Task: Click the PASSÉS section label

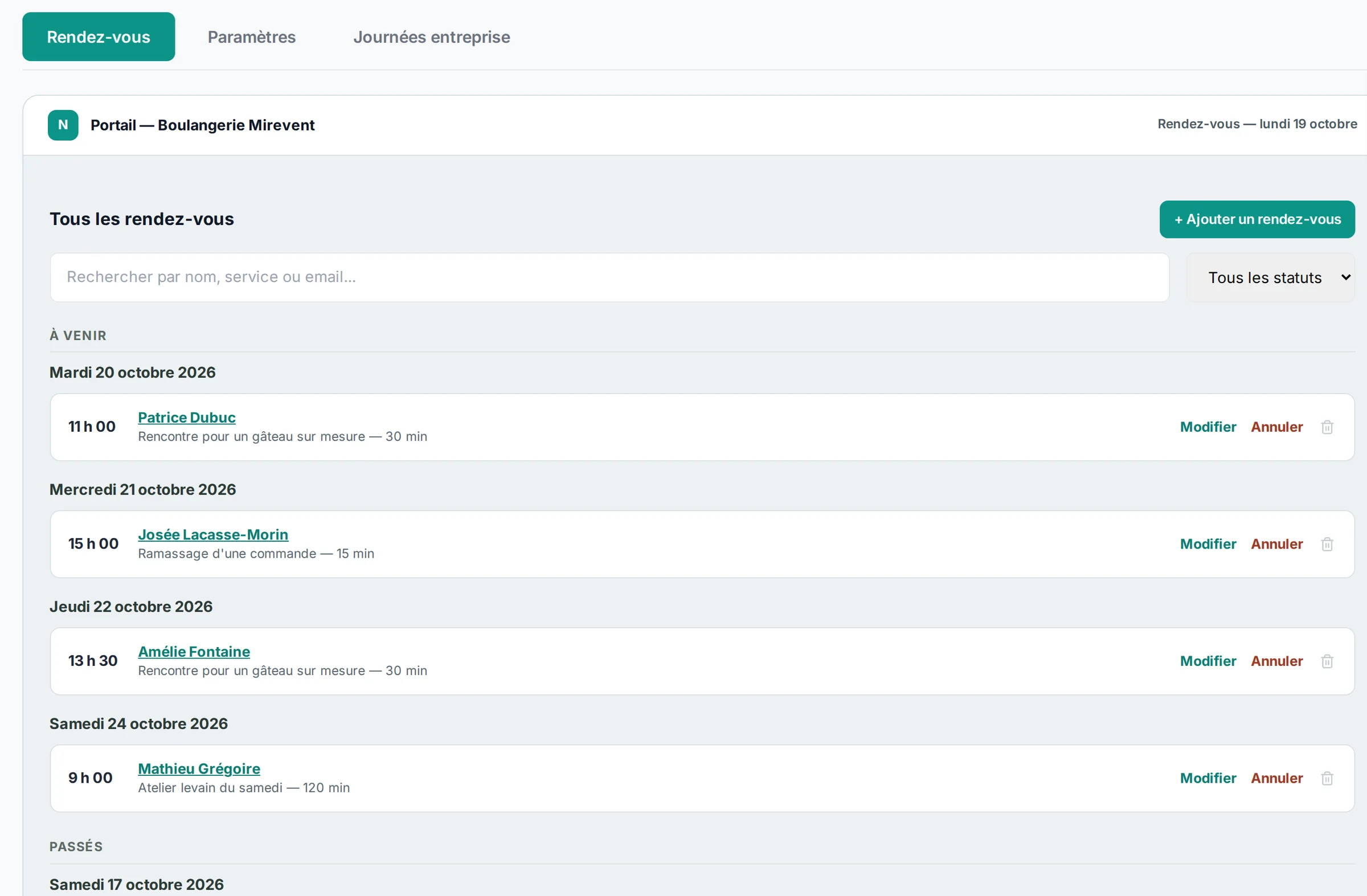Action: pyautogui.click(x=76, y=846)
